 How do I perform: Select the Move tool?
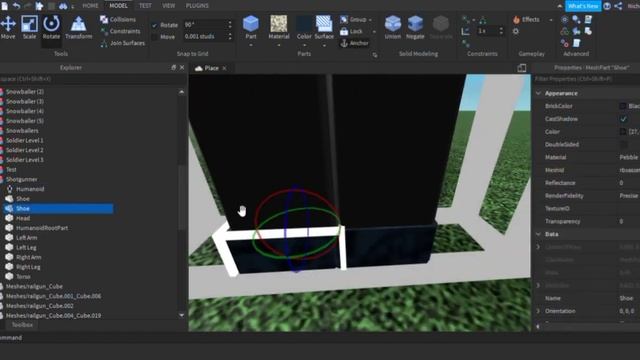pyautogui.click(x=8, y=28)
